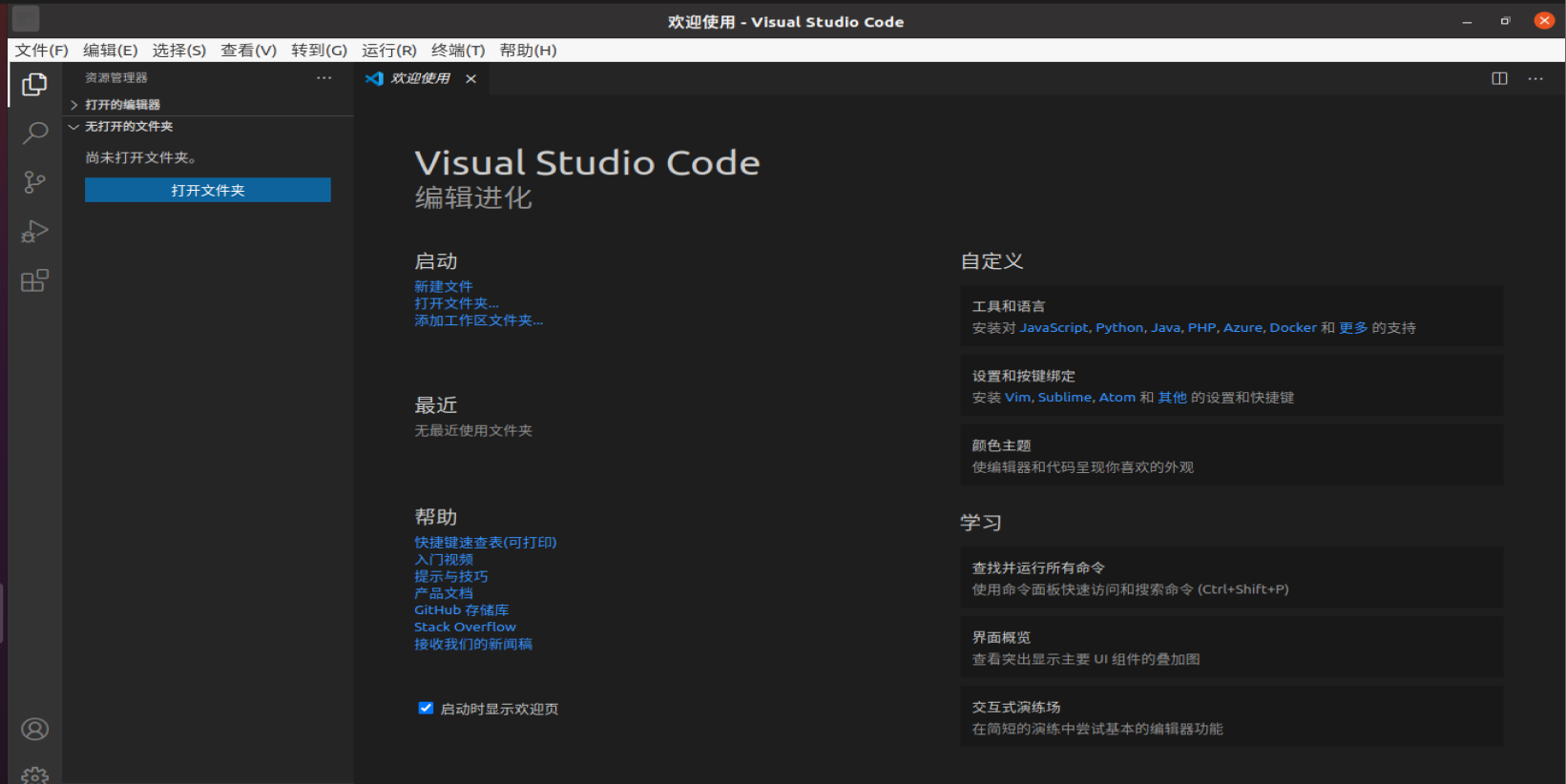The width and height of the screenshot is (1566, 784).
Task: Open the GitHub 存储库 link
Action: coord(461,609)
